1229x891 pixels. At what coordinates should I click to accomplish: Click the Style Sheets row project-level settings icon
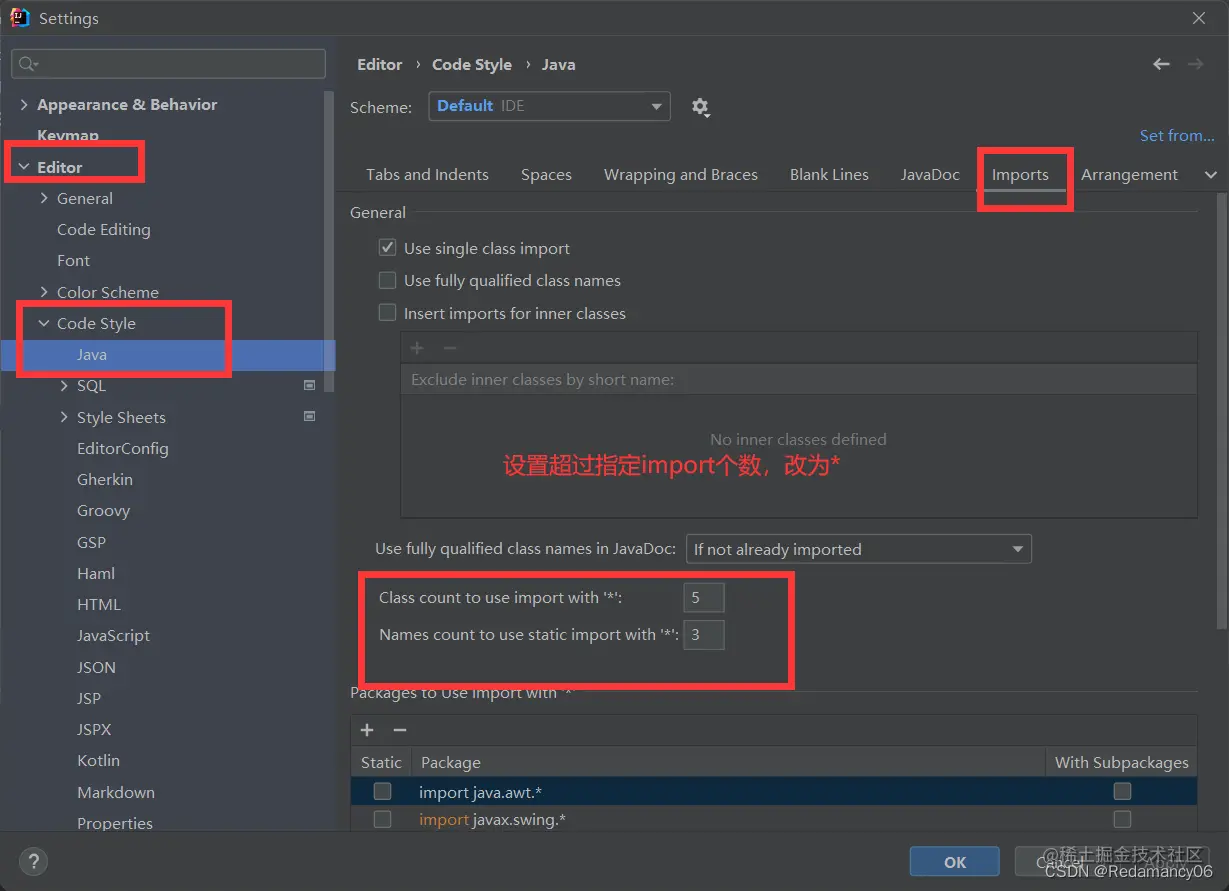click(x=310, y=416)
